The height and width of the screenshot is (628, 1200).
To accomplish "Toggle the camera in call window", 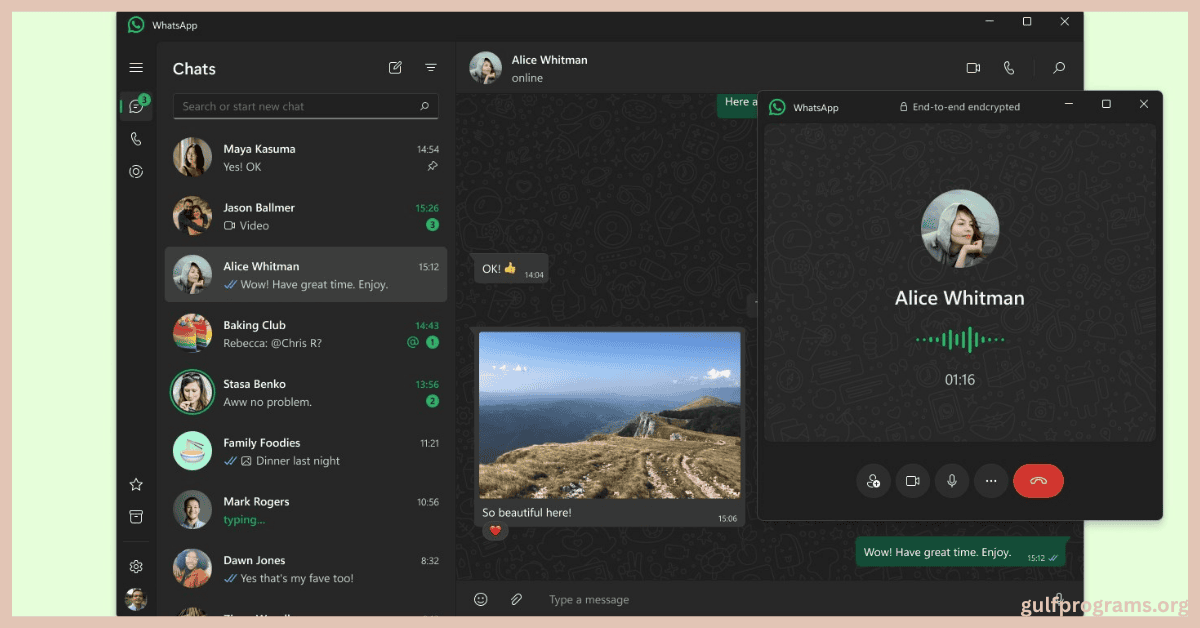I will pyautogui.click(x=913, y=481).
